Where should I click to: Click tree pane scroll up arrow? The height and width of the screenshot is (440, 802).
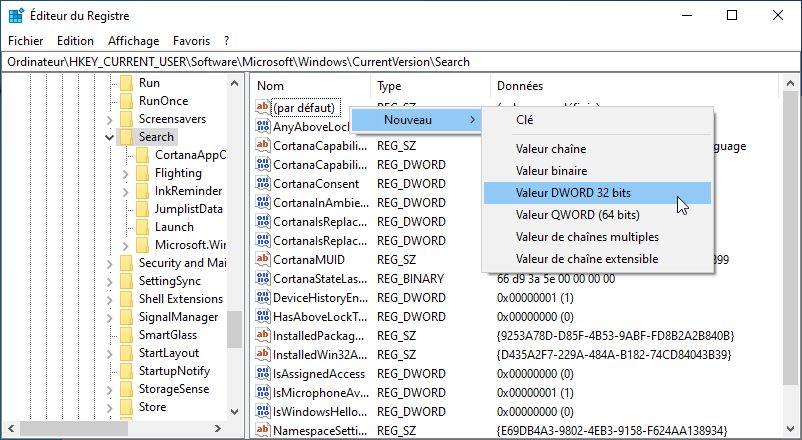[x=234, y=83]
